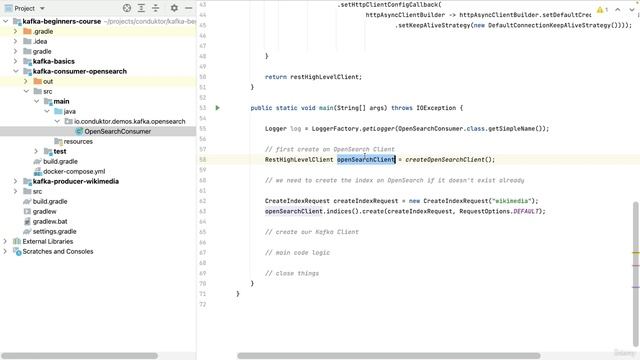640x360 pixels.
Task: Click the yellow warning stripe marker
Action: tap(636, 253)
